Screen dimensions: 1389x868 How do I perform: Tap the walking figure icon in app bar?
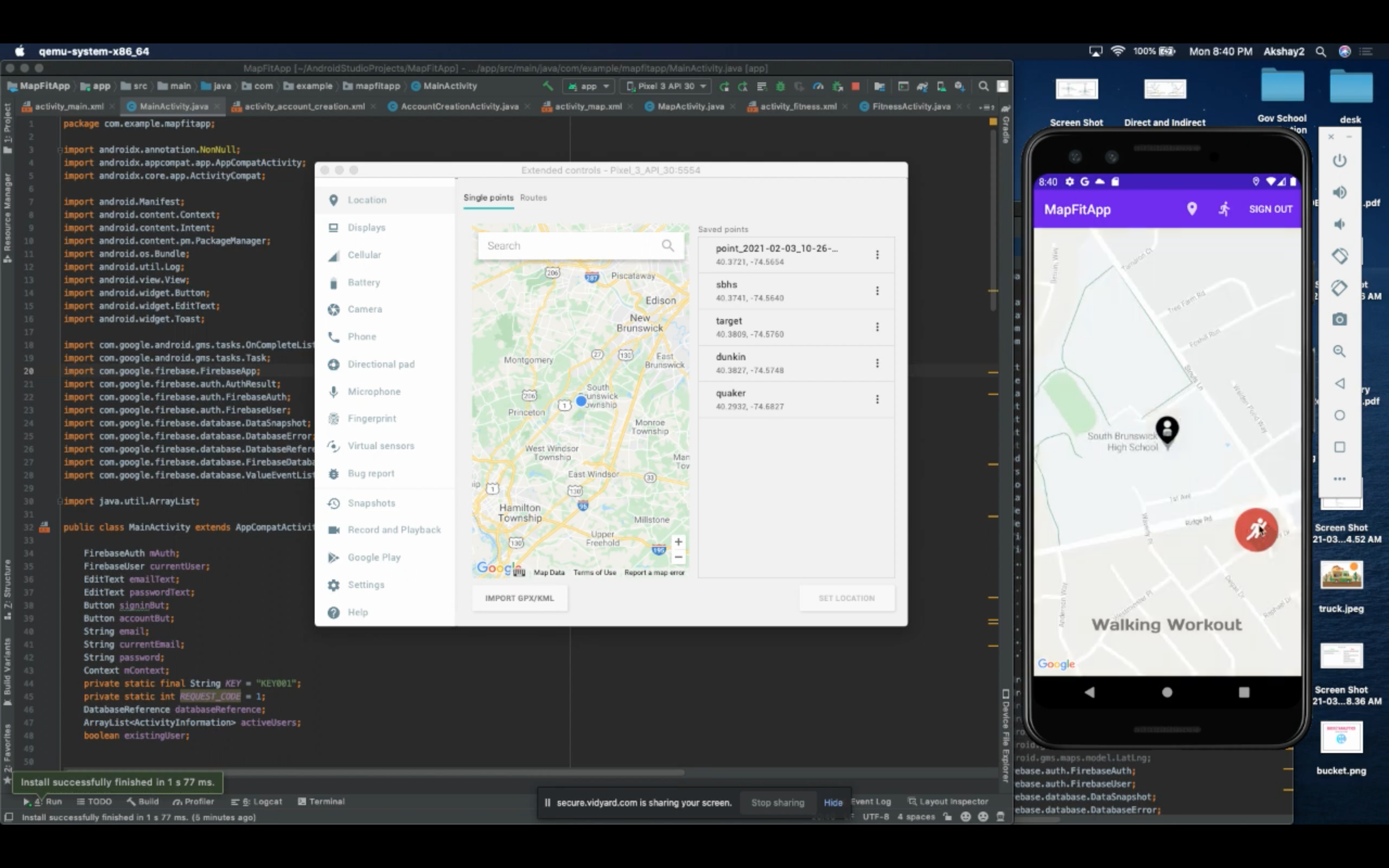[1224, 209]
